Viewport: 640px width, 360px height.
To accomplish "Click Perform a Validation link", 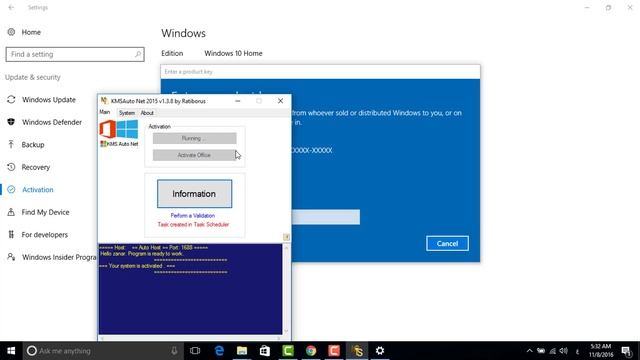I will 193,216.
